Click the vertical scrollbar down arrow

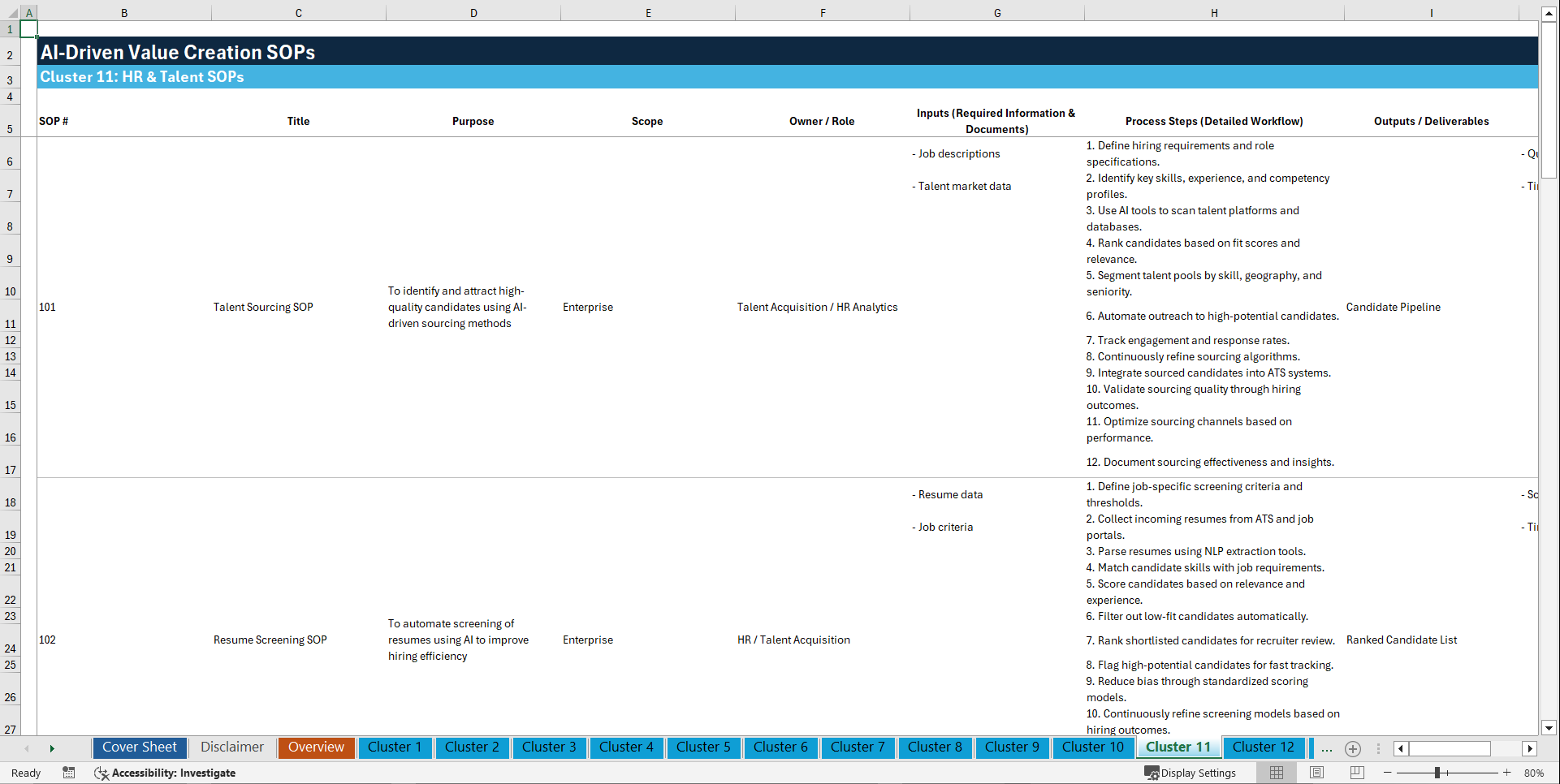pyautogui.click(x=1549, y=729)
